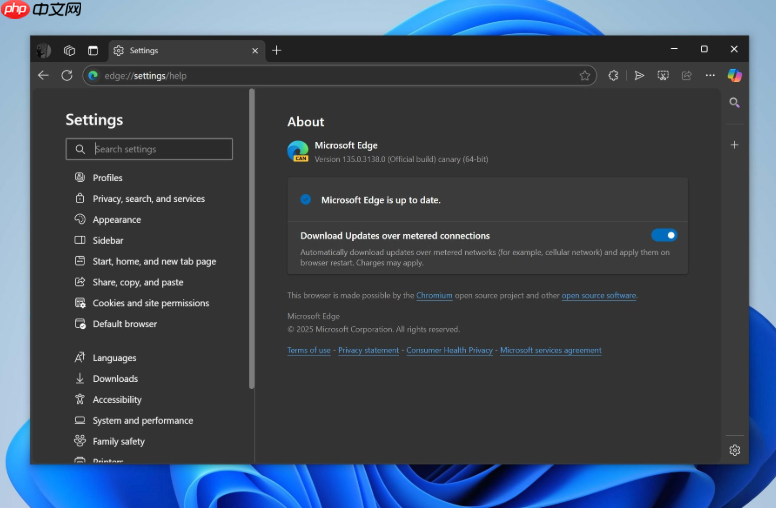
Task: Close the Settings tab
Action: (255, 50)
